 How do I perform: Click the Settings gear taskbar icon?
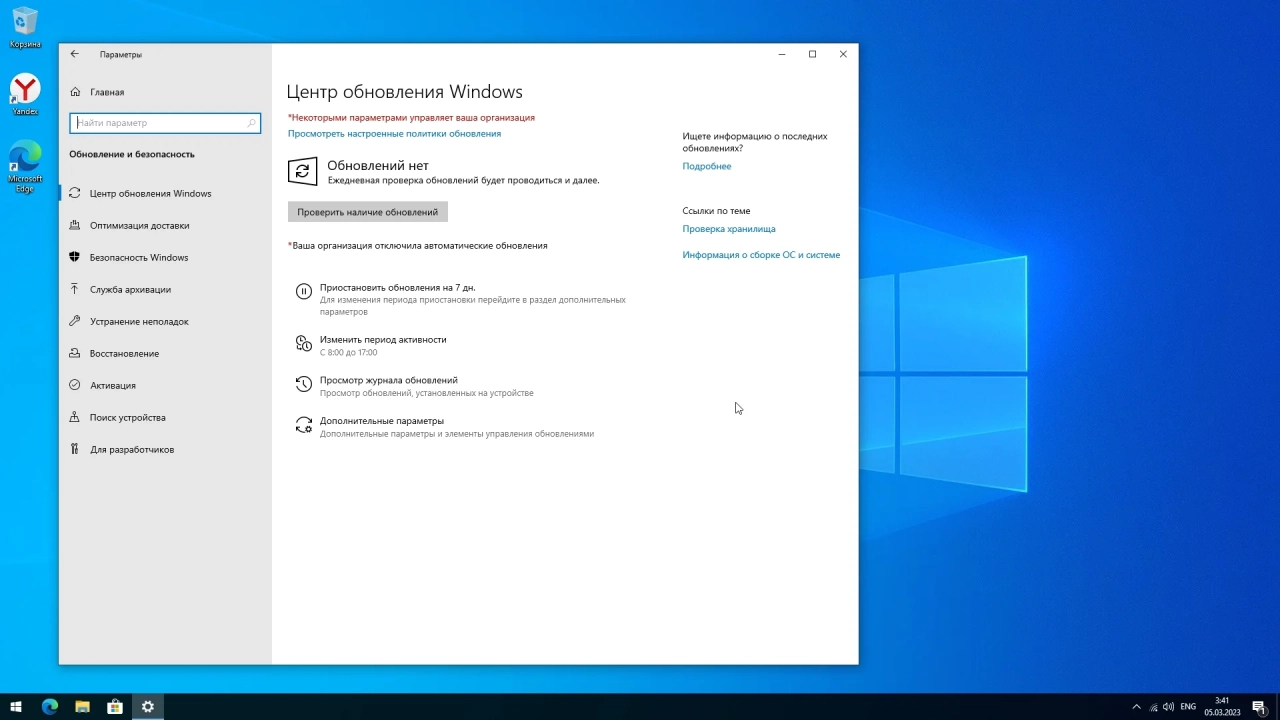point(148,707)
